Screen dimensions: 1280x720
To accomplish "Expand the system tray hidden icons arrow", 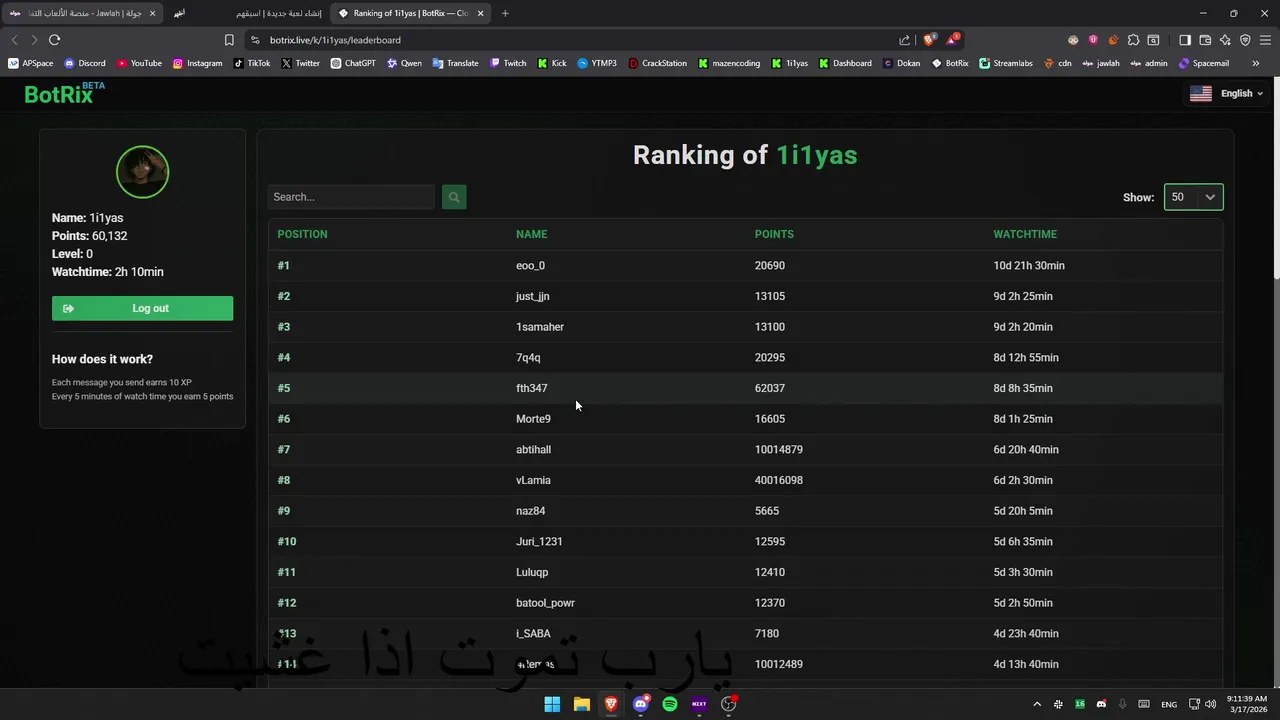I will (1037, 704).
